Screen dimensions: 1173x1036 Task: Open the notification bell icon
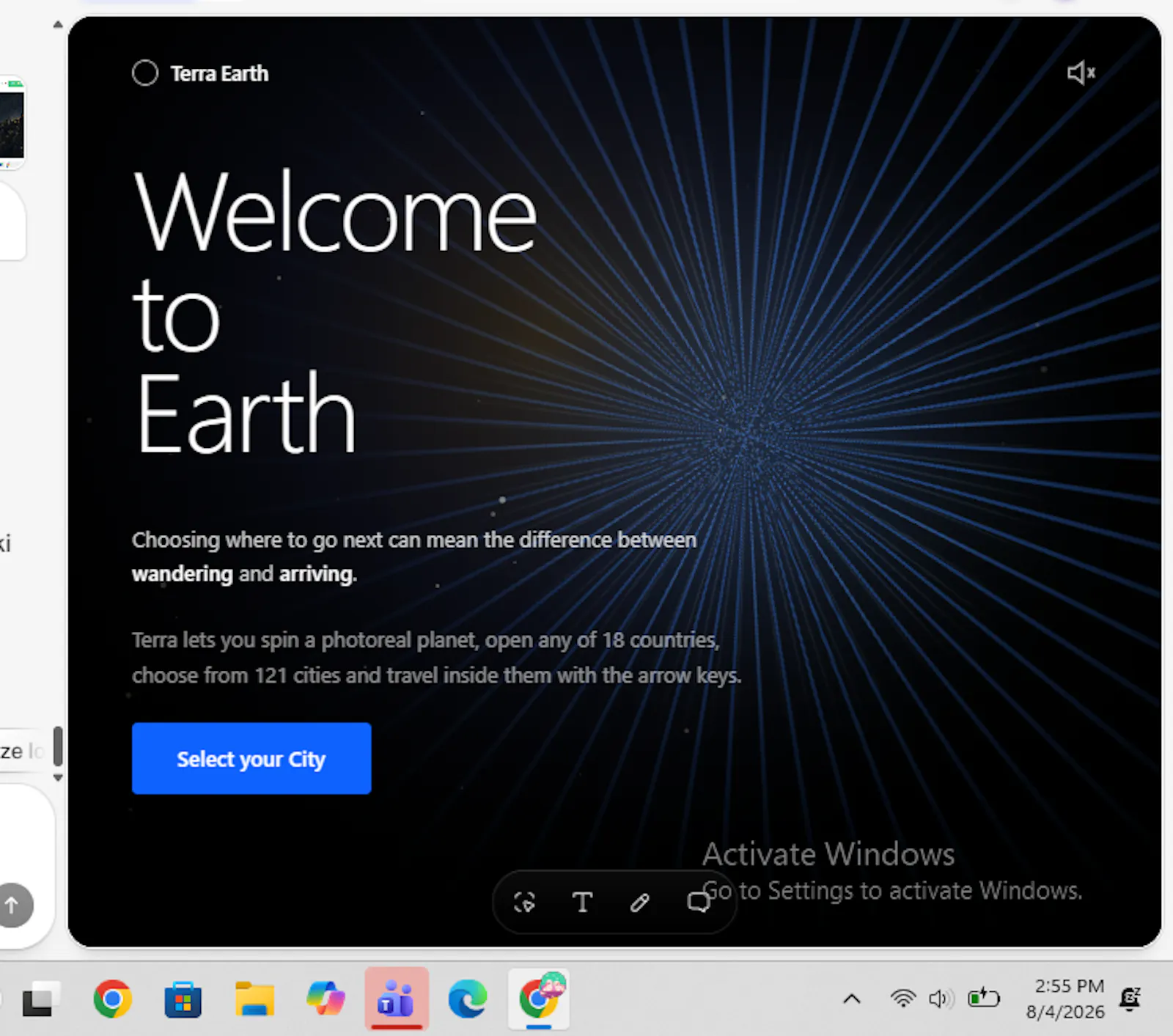click(1130, 999)
